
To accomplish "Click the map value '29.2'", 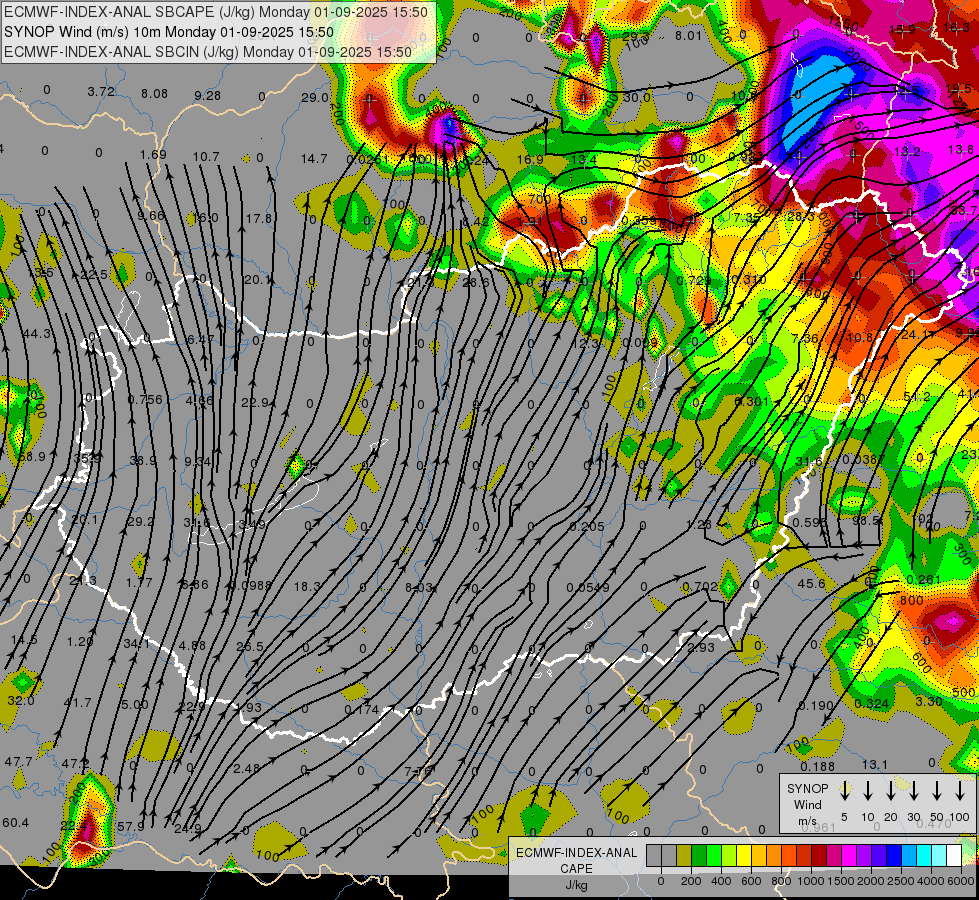I will coord(140,522).
